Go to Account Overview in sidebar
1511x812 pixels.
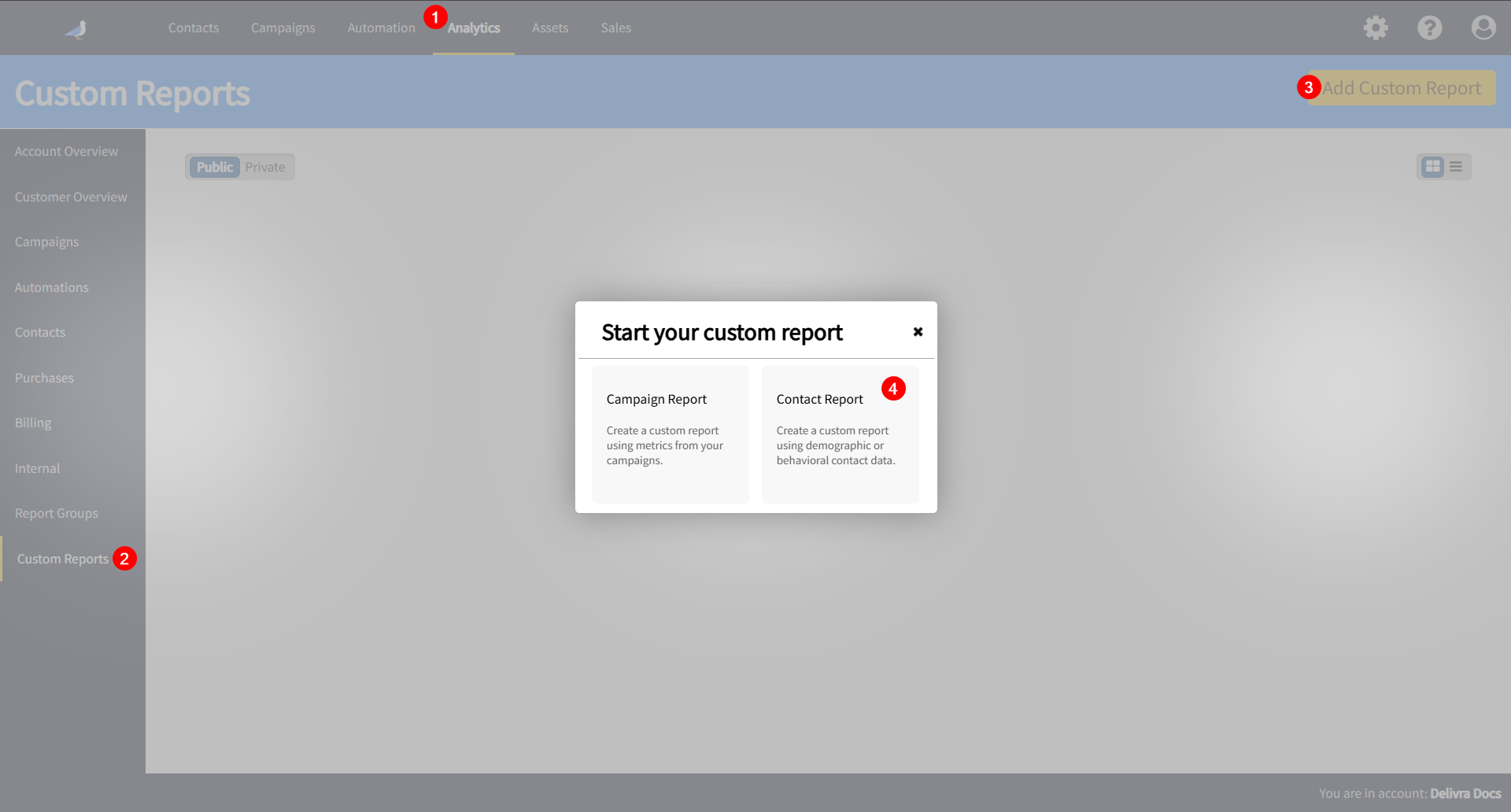67,151
